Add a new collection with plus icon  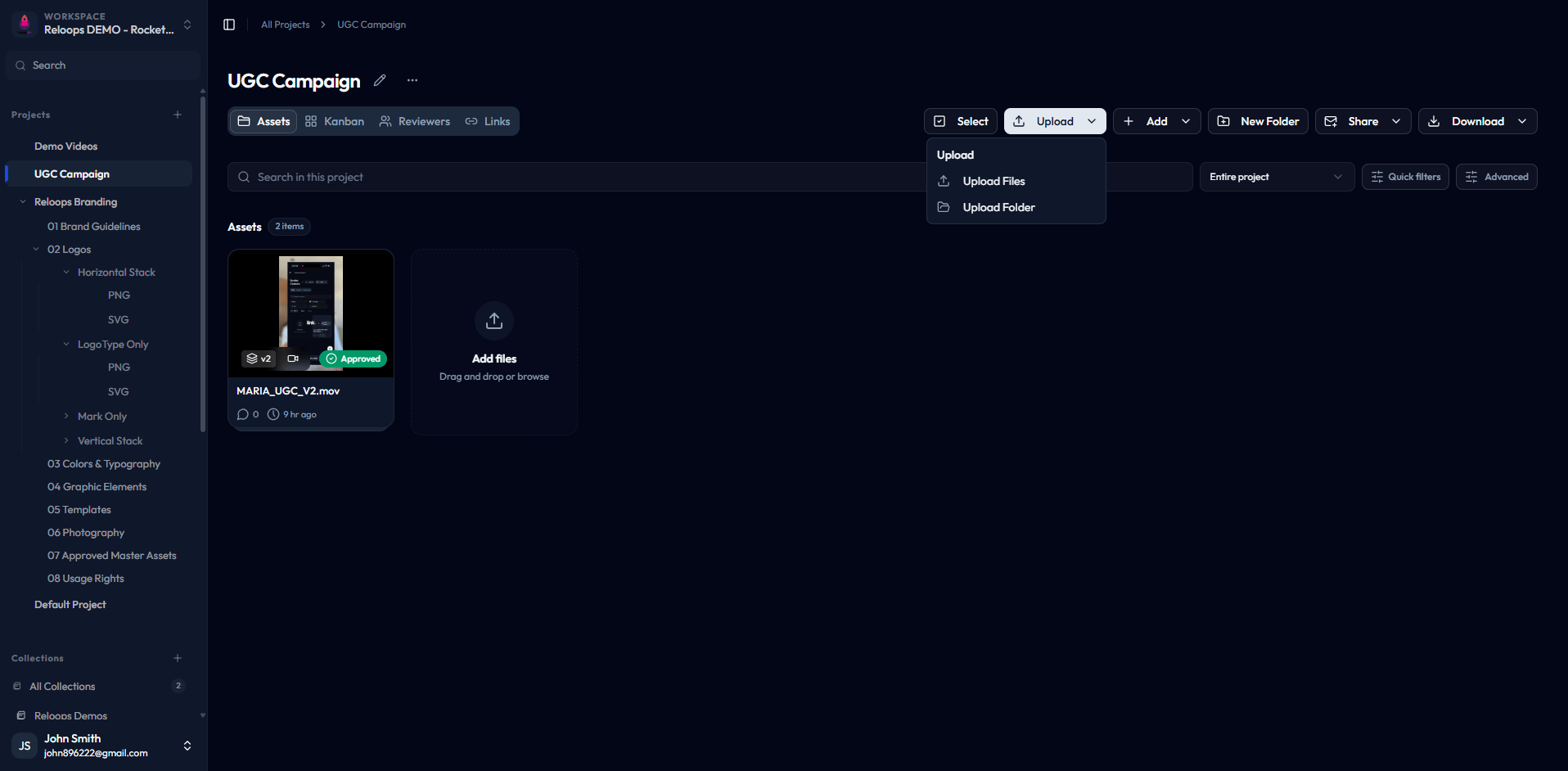point(178,658)
